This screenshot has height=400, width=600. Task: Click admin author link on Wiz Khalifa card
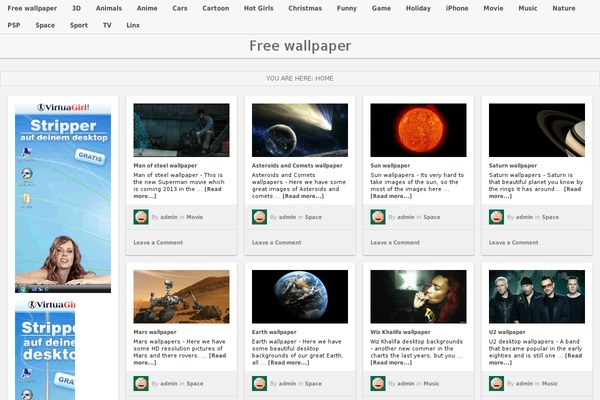(x=406, y=384)
